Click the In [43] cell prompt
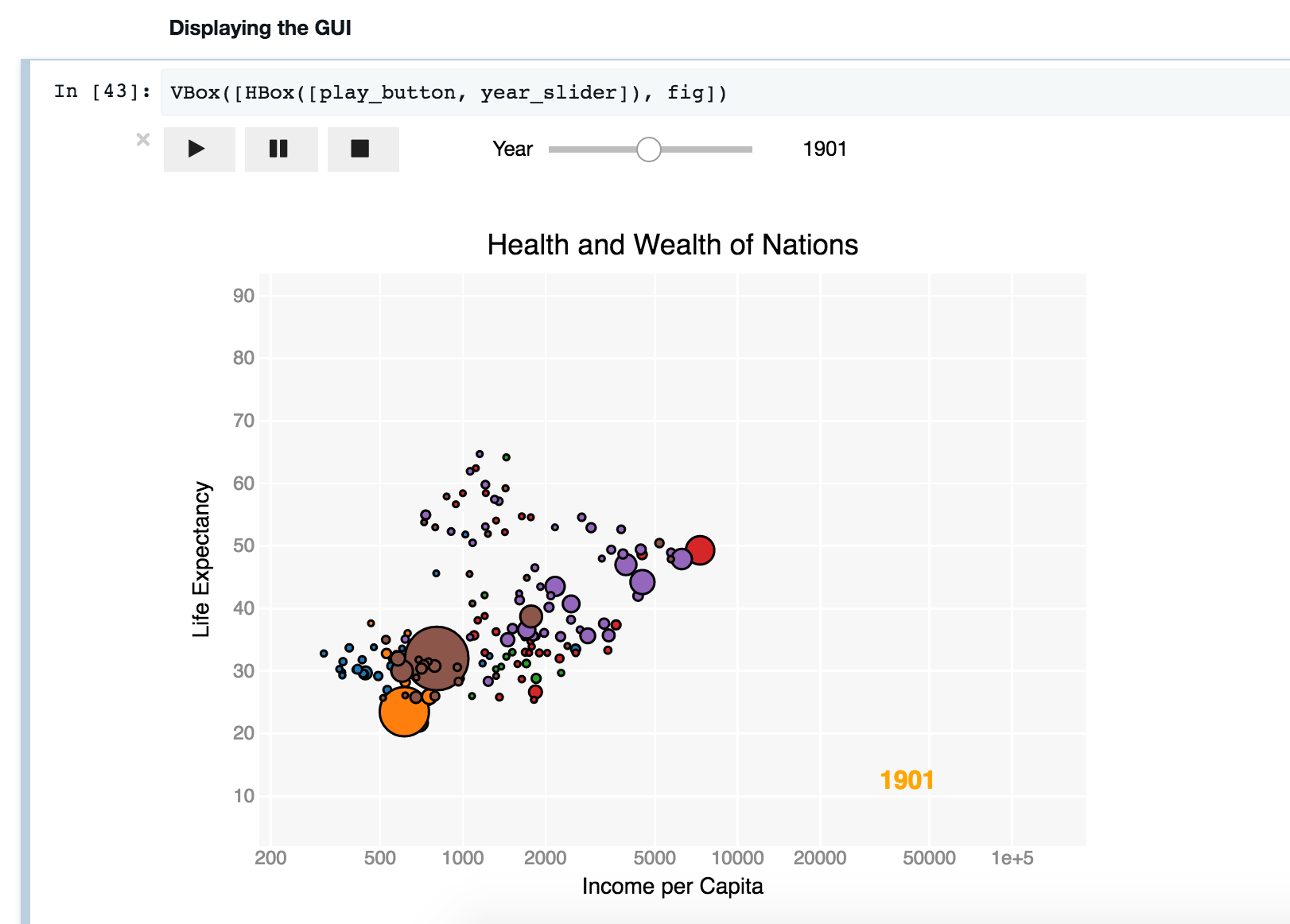 click(103, 91)
